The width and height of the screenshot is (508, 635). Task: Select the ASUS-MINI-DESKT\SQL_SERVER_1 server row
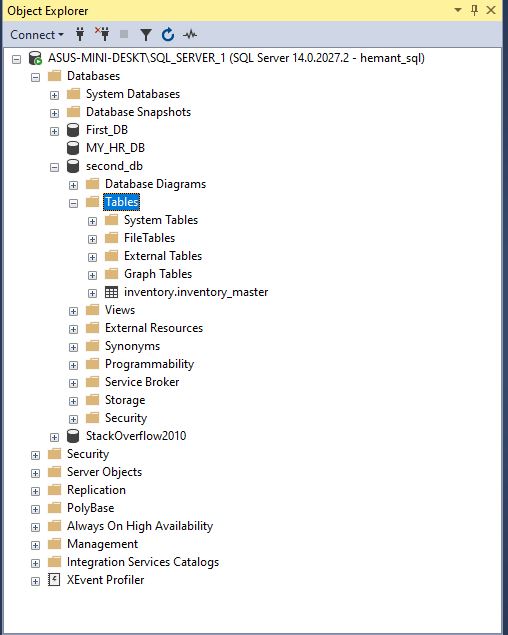coord(236,58)
